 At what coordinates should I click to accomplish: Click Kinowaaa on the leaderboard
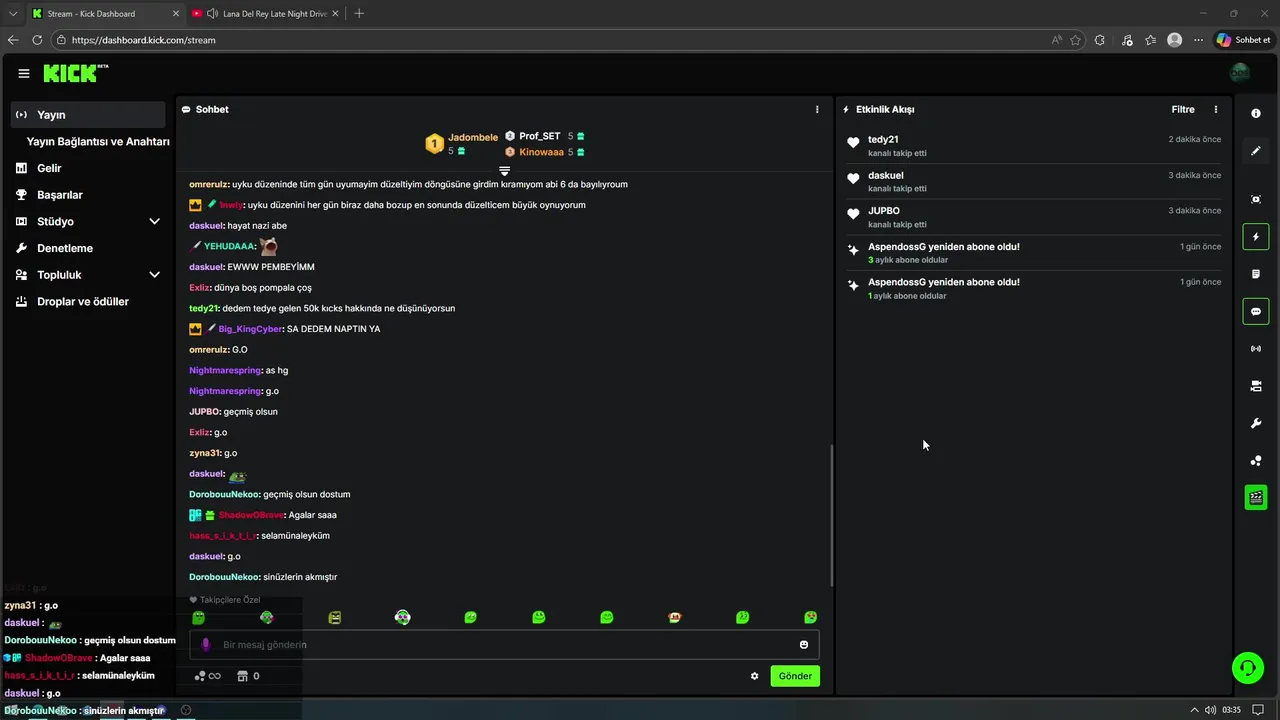pos(541,152)
